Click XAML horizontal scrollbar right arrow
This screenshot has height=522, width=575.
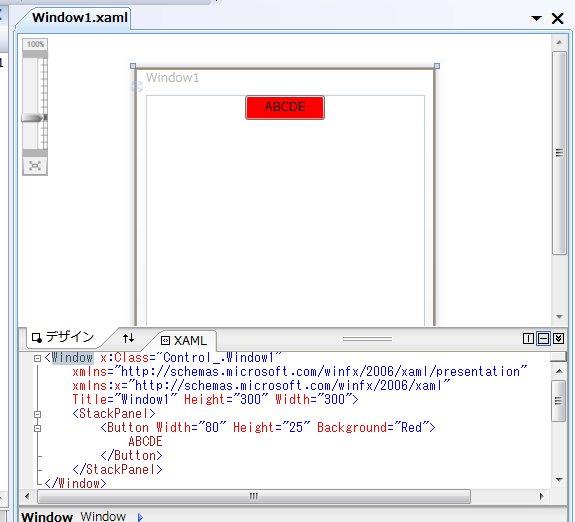click(x=542, y=497)
